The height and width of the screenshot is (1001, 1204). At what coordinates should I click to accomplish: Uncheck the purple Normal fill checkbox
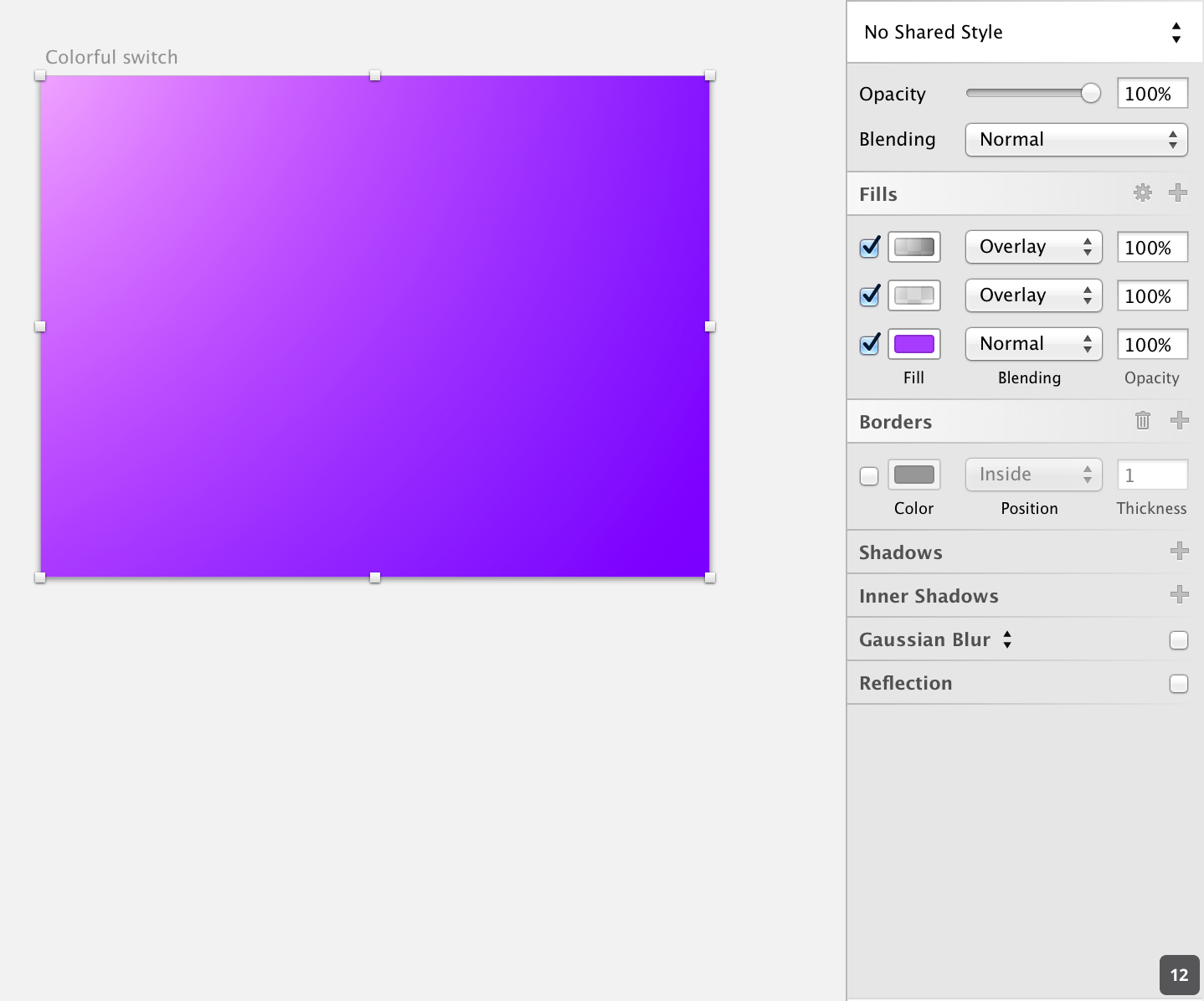[x=870, y=344]
